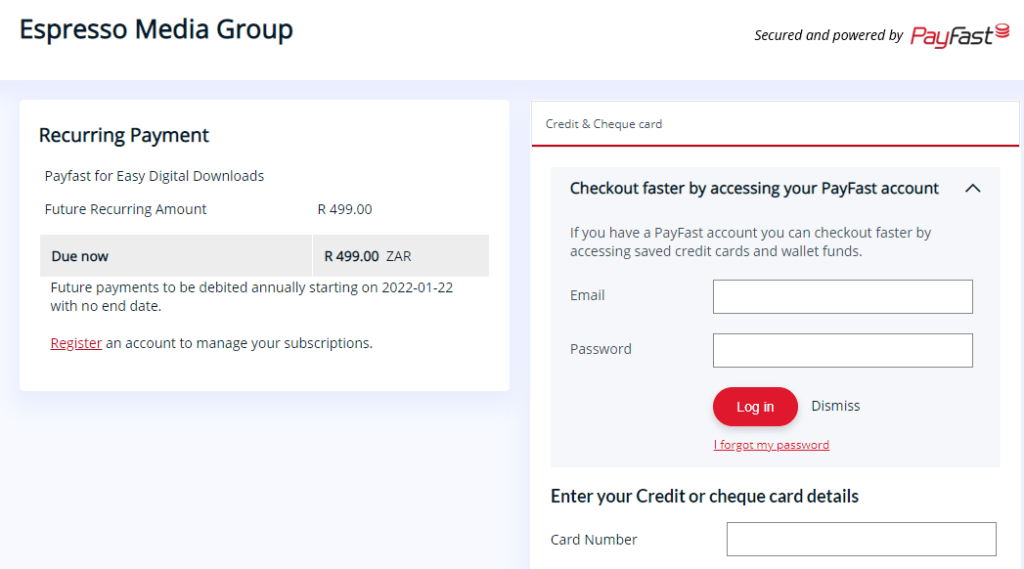Click the R 499.00 ZAR due amount

pos(367,256)
